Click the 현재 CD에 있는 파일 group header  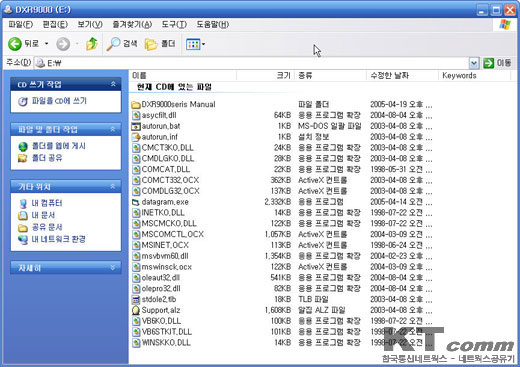[174, 87]
